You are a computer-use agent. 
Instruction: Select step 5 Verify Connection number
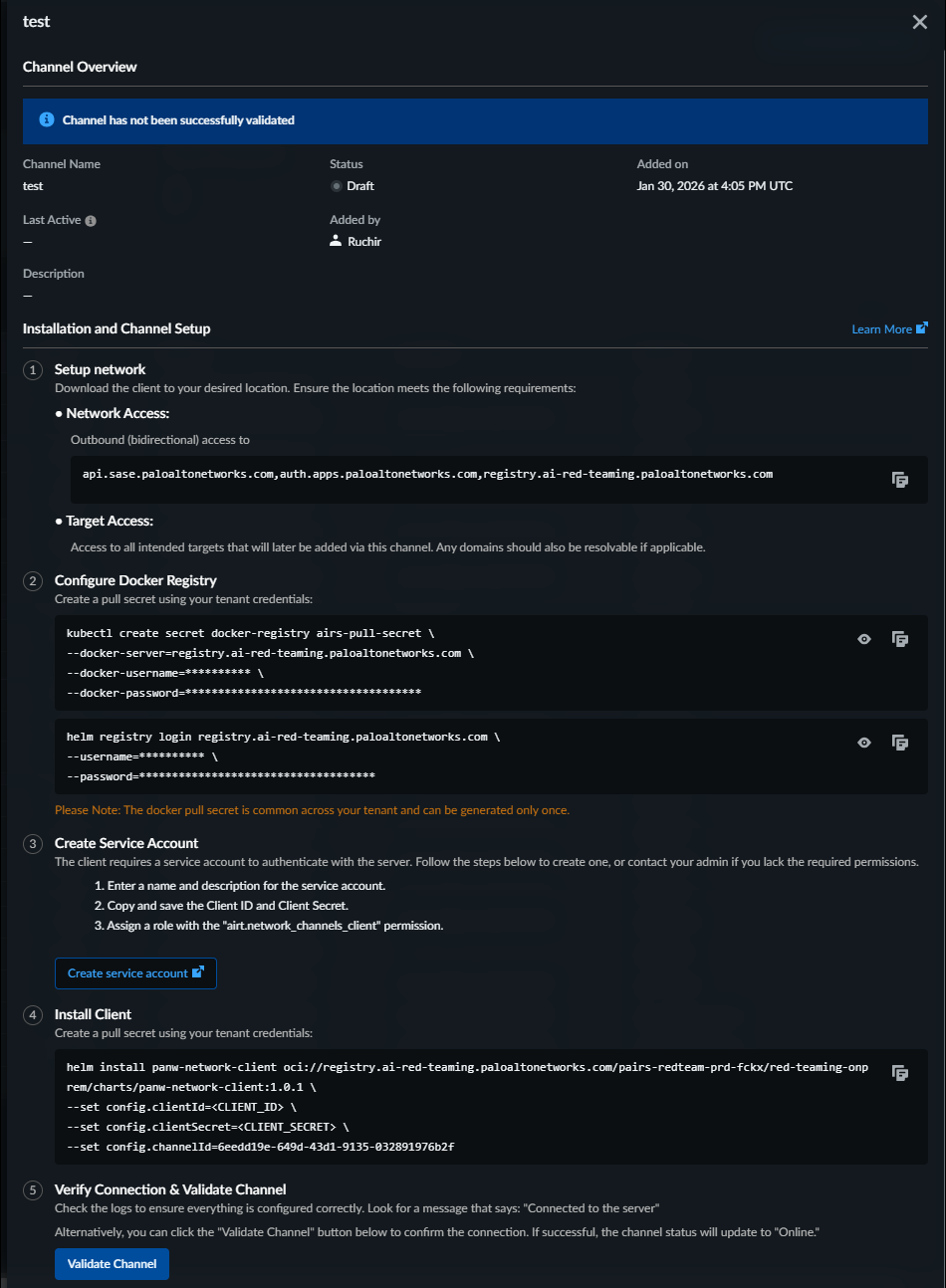[x=33, y=1190]
